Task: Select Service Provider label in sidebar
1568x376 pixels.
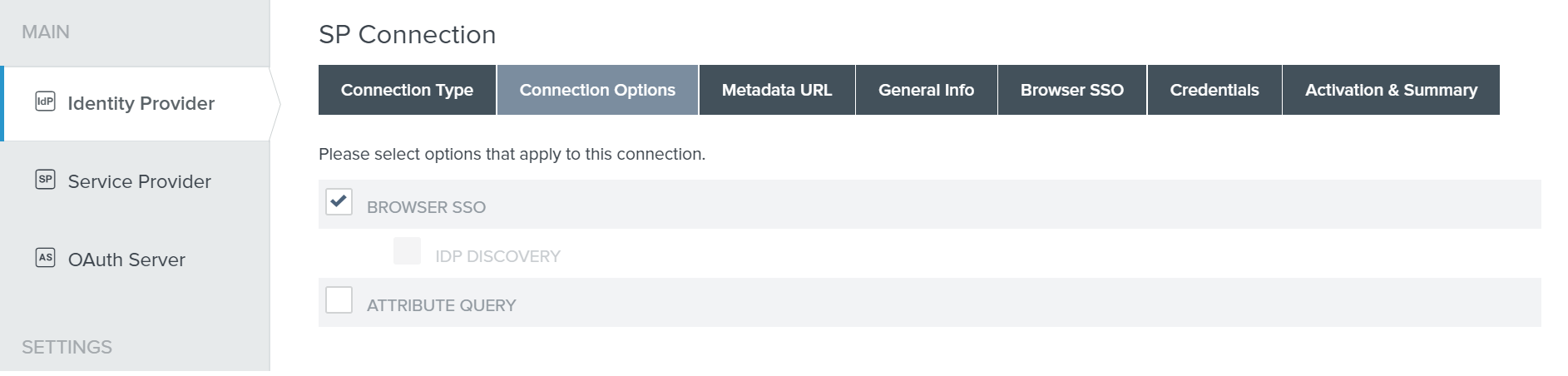Action: (x=140, y=181)
